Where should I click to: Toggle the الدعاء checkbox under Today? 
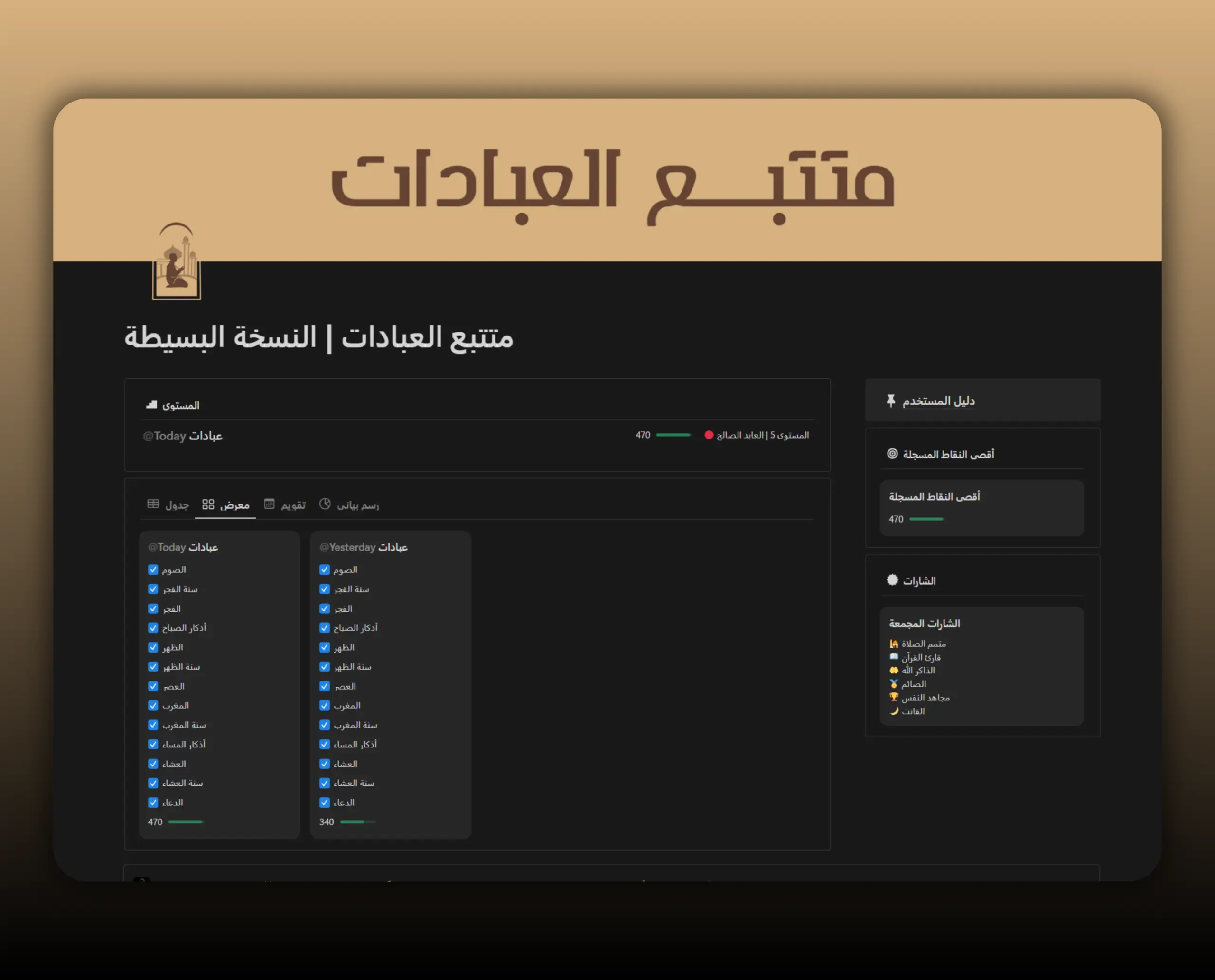tap(153, 802)
